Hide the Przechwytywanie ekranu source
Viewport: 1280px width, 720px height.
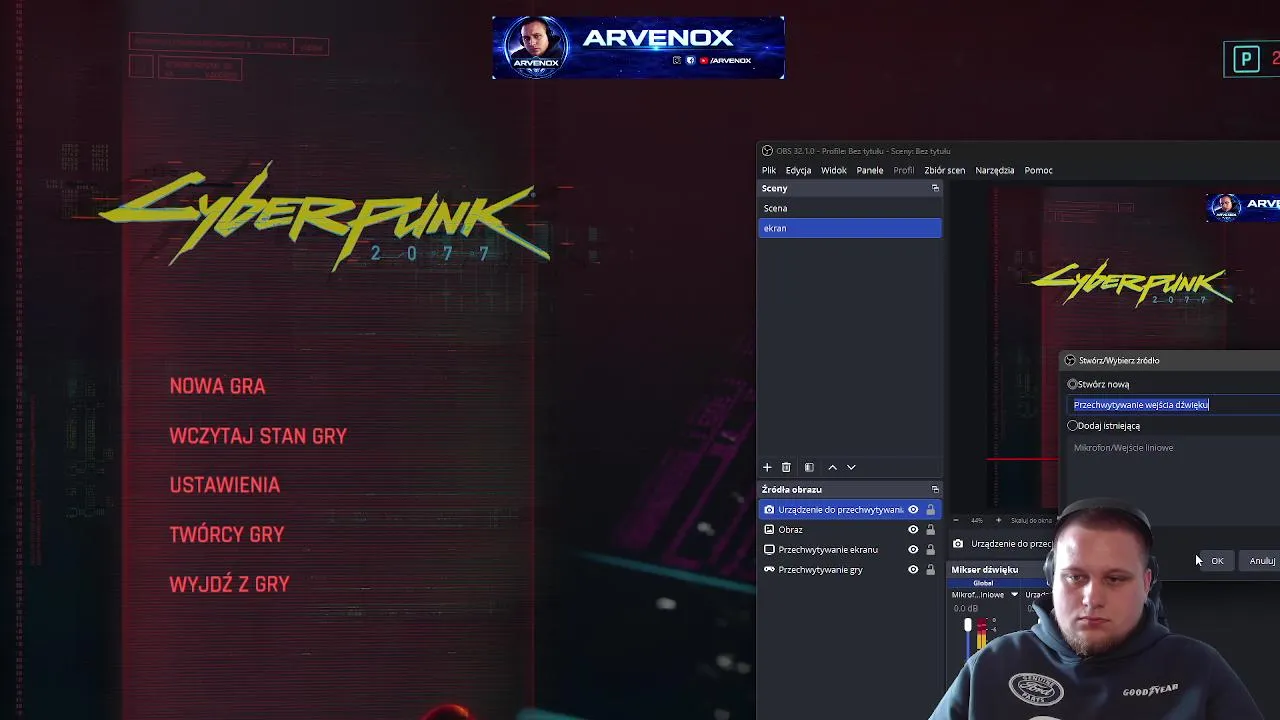point(913,550)
